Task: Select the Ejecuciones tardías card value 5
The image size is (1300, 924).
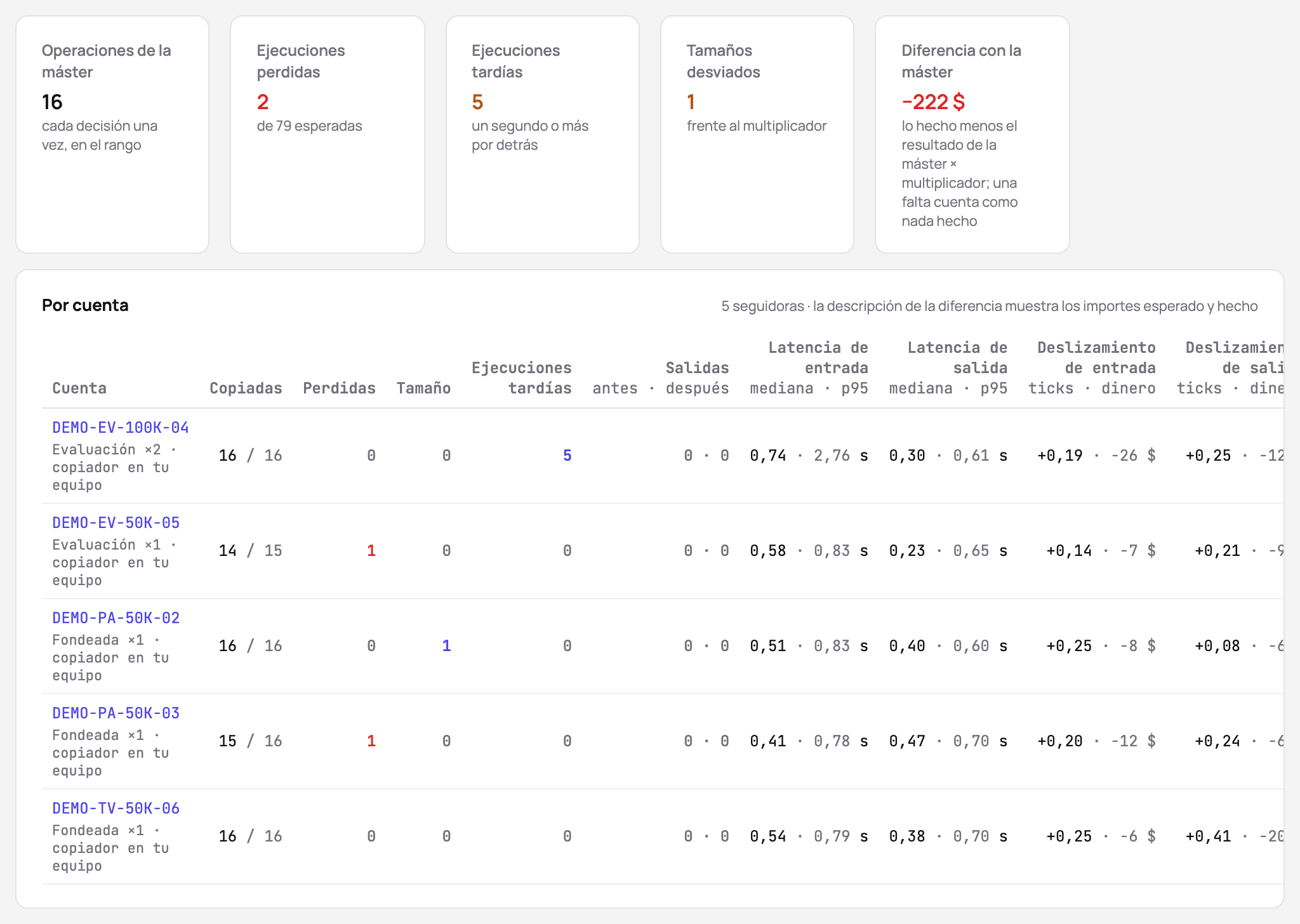Action: (478, 102)
